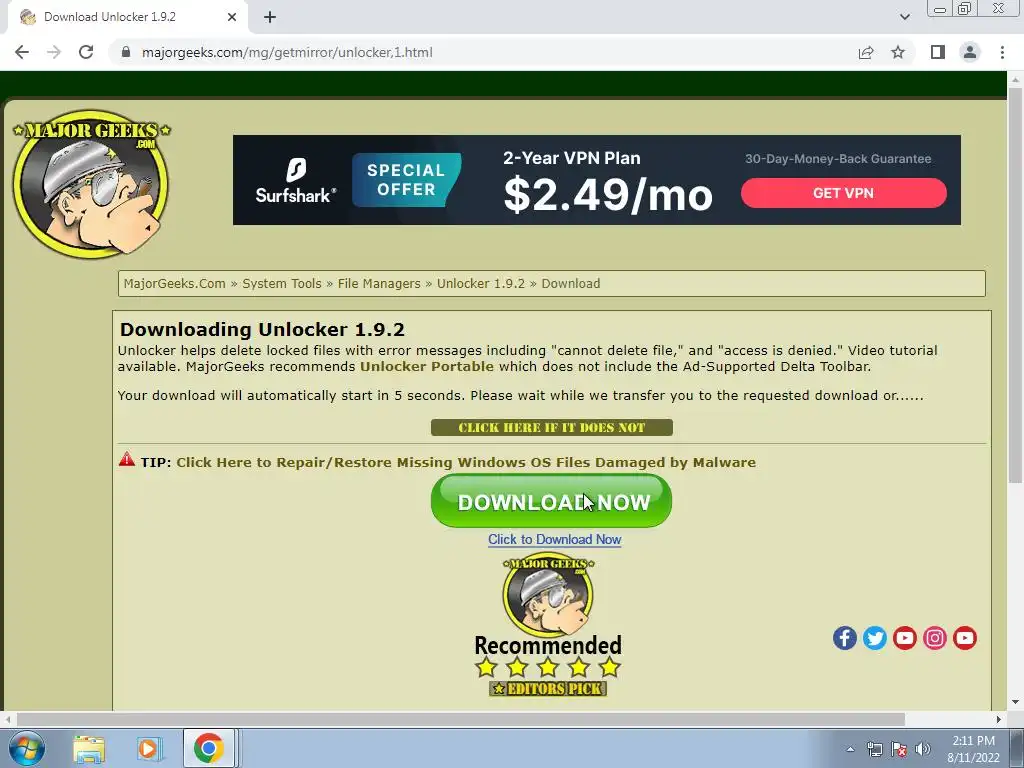The height and width of the screenshot is (768, 1024).
Task: Click the red warning triangle TIP icon
Action: tap(127, 460)
